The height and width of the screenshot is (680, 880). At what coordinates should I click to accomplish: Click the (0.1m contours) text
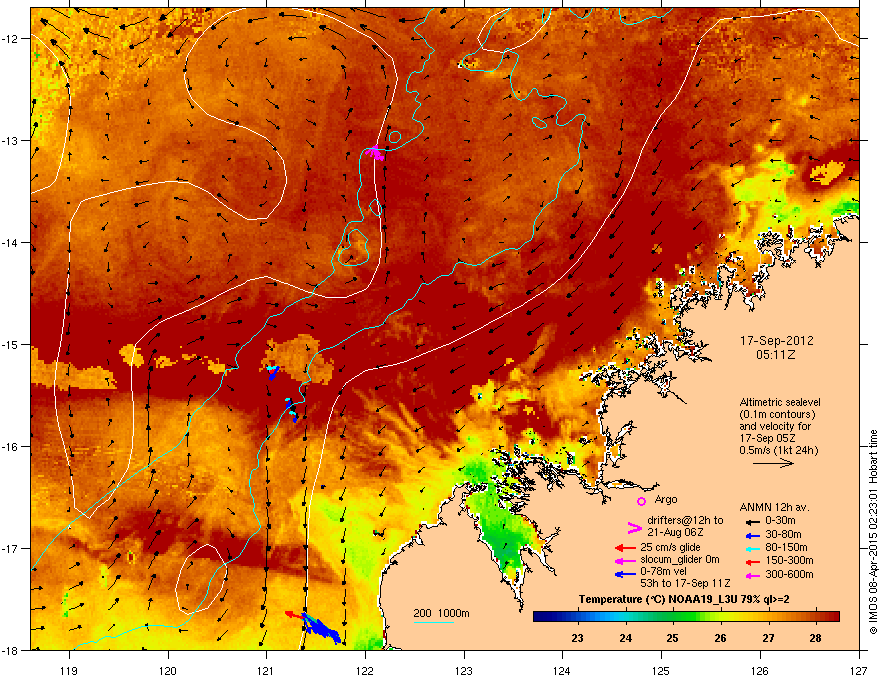tap(777, 414)
